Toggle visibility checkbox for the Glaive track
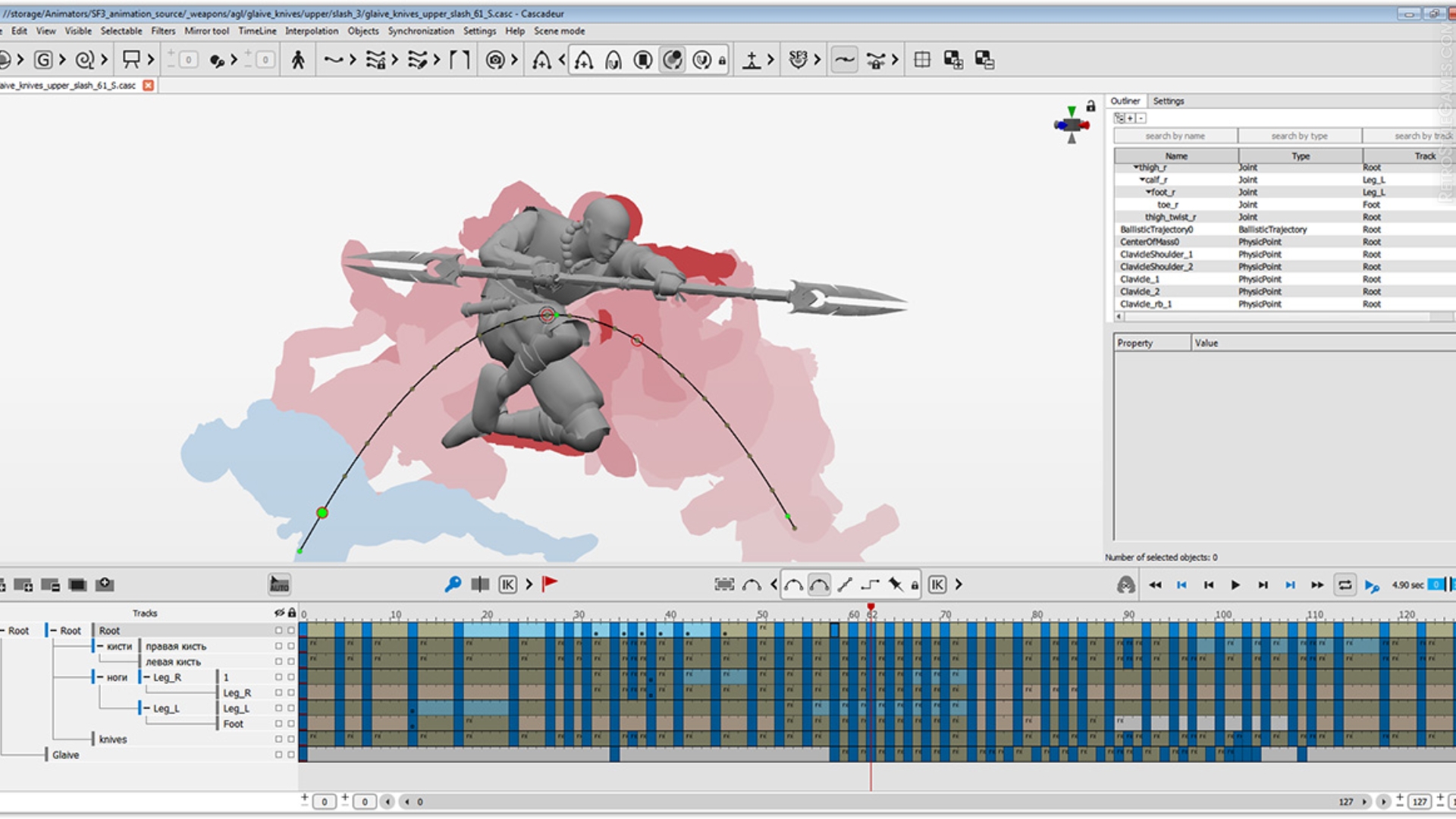The image size is (1456, 819). (279, 755)
